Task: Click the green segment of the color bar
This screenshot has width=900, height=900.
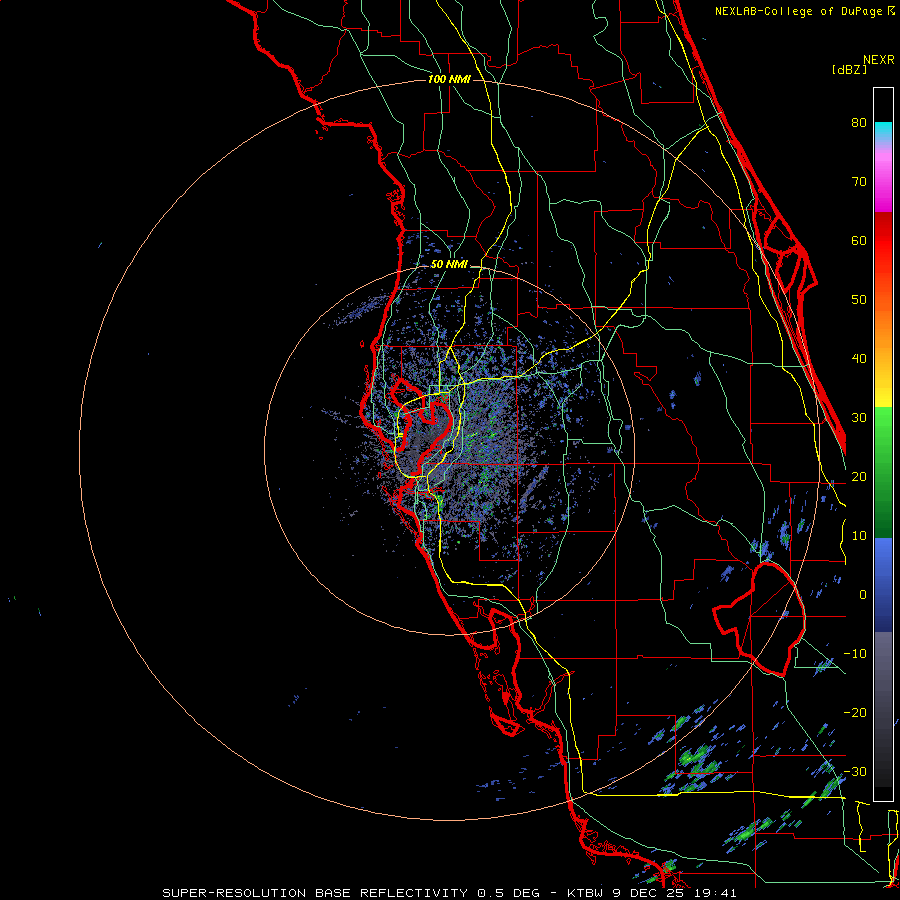Action: (883, 472)
